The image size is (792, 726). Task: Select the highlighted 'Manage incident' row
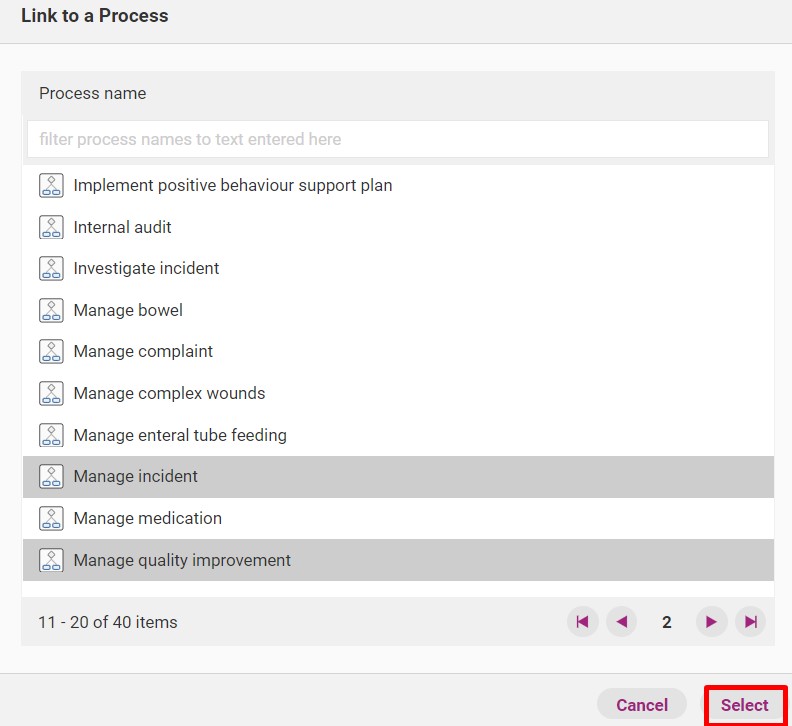pos(399,476)
